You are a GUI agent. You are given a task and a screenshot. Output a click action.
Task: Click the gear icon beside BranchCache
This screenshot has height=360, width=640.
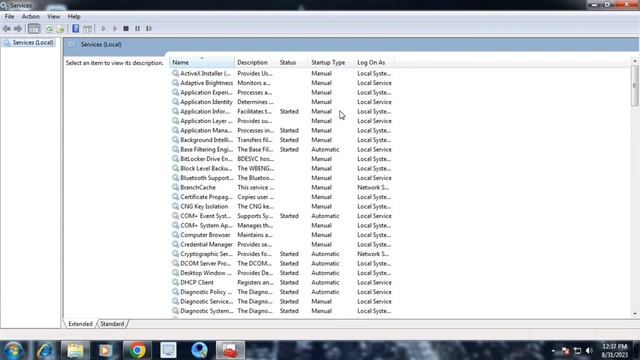pyautogui.click(x=175, y=187)
